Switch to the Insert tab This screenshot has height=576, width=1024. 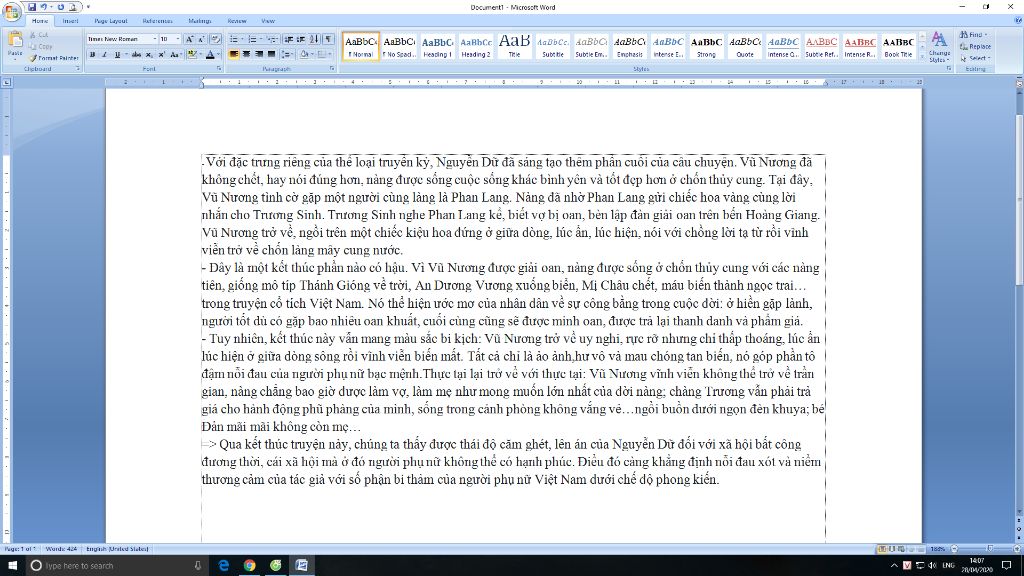point(71,21)
